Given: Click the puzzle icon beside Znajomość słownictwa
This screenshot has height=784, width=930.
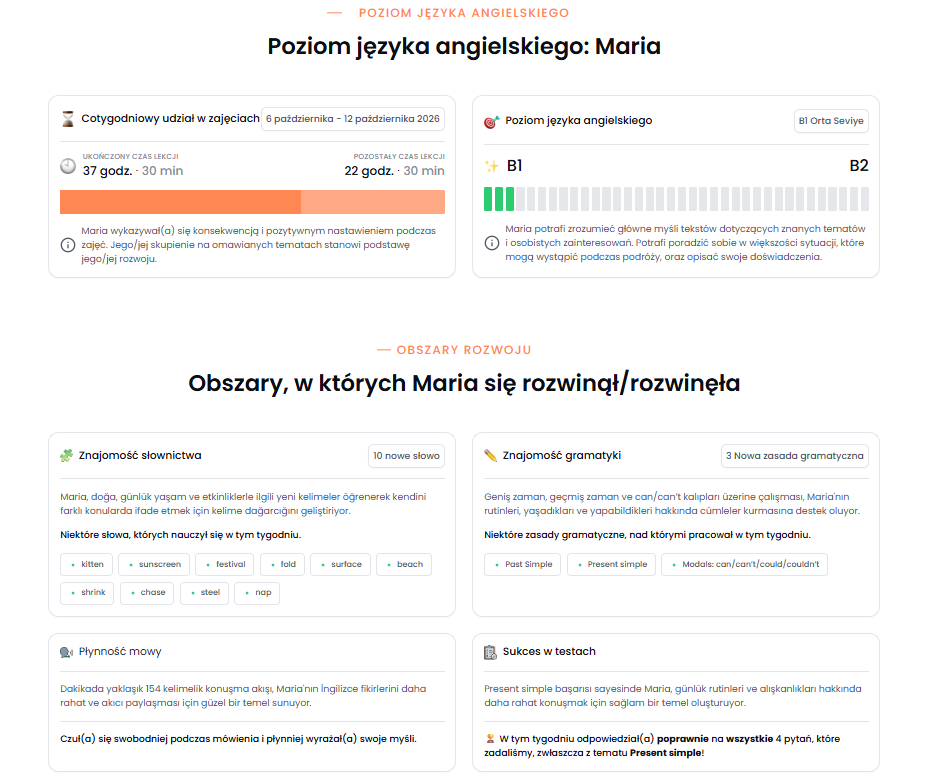Looking at the screenshot, I should [x=66, y=455].
